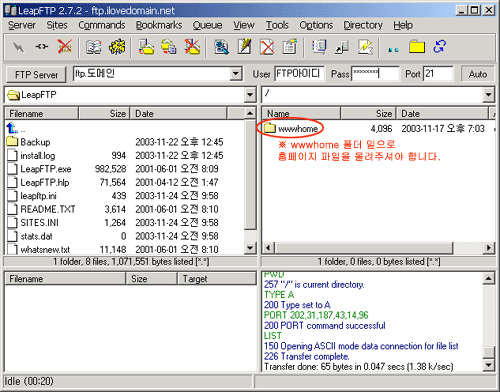Expand the remote path dropdown
This screenshot has height=392, width=500.
[488, 95]
